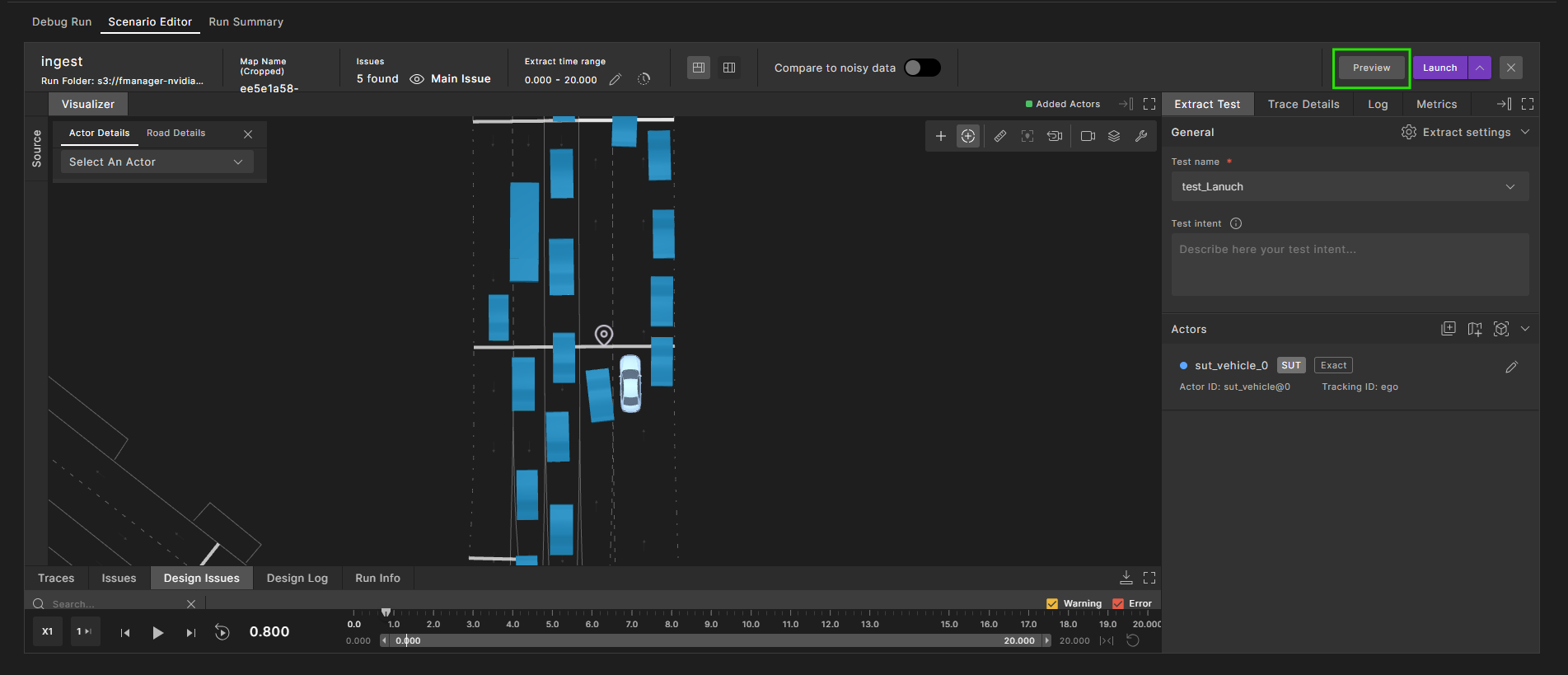The width and height of the screenshot is (1568, 675).
Task: Uncheck the Error checkbox
Action: tap(1118, 603)
